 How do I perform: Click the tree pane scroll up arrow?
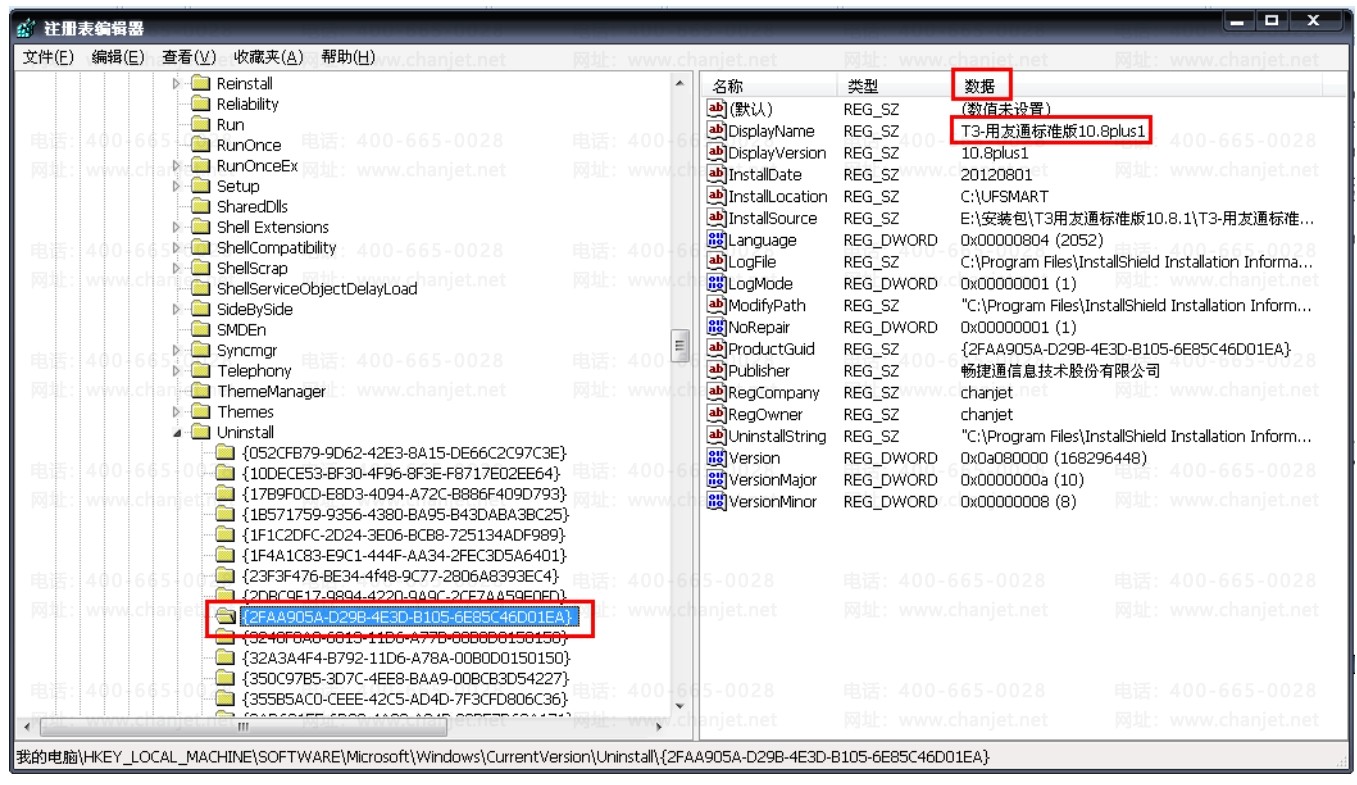click(680, 84)
